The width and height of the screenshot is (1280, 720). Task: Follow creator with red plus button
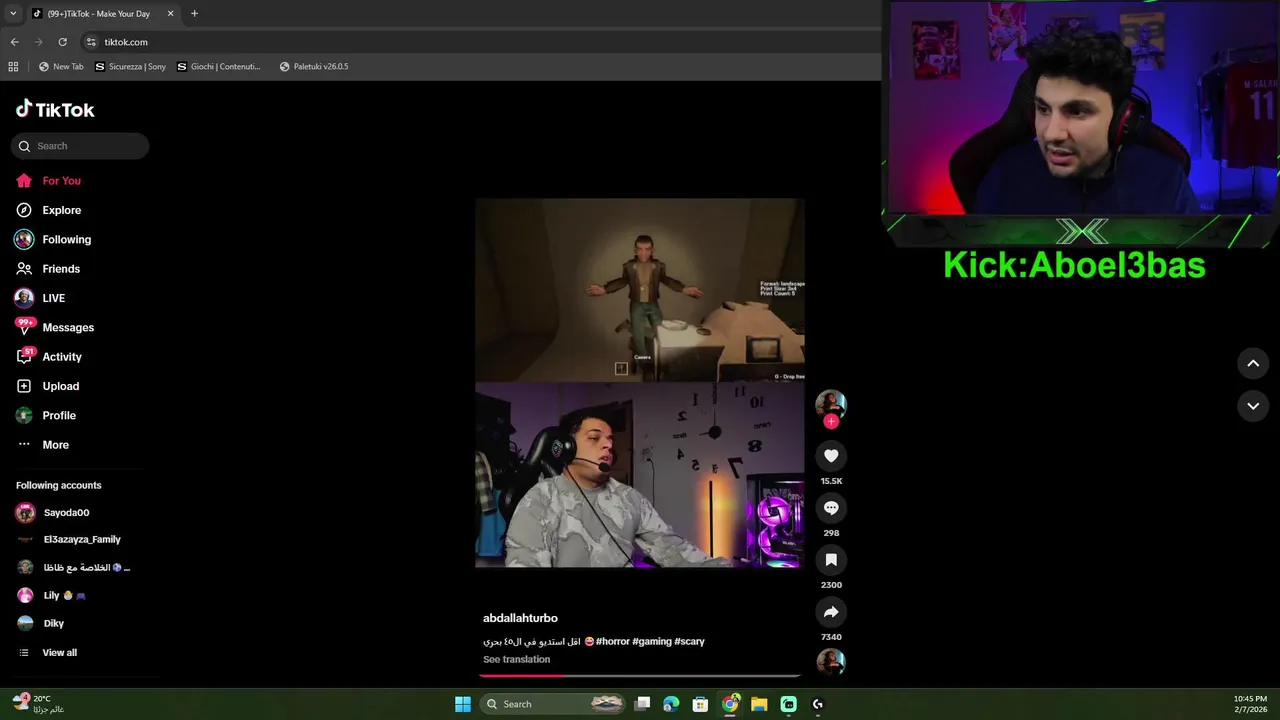click(831, 421)
